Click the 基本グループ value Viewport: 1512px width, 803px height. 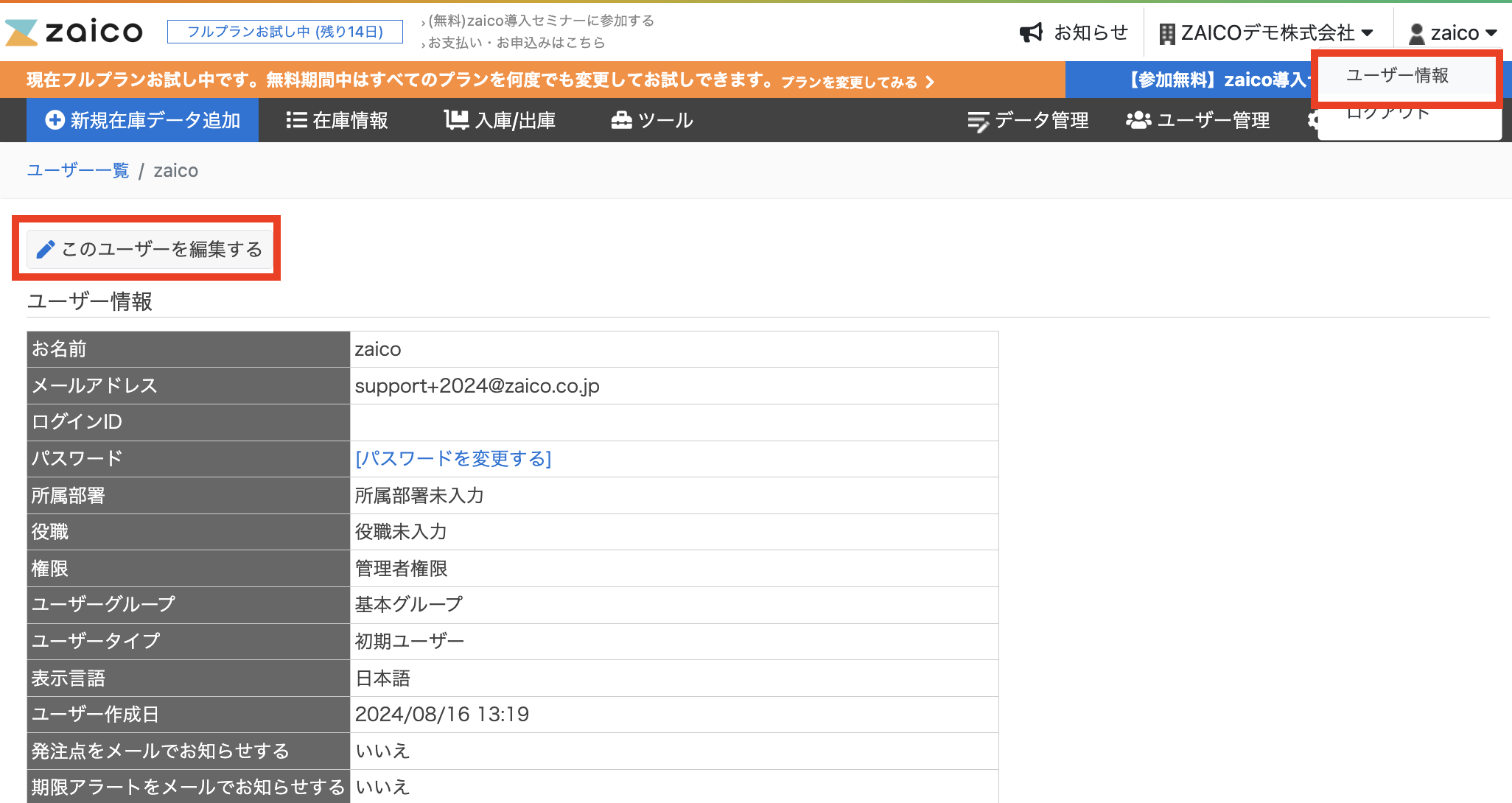[x=409, y=604]
